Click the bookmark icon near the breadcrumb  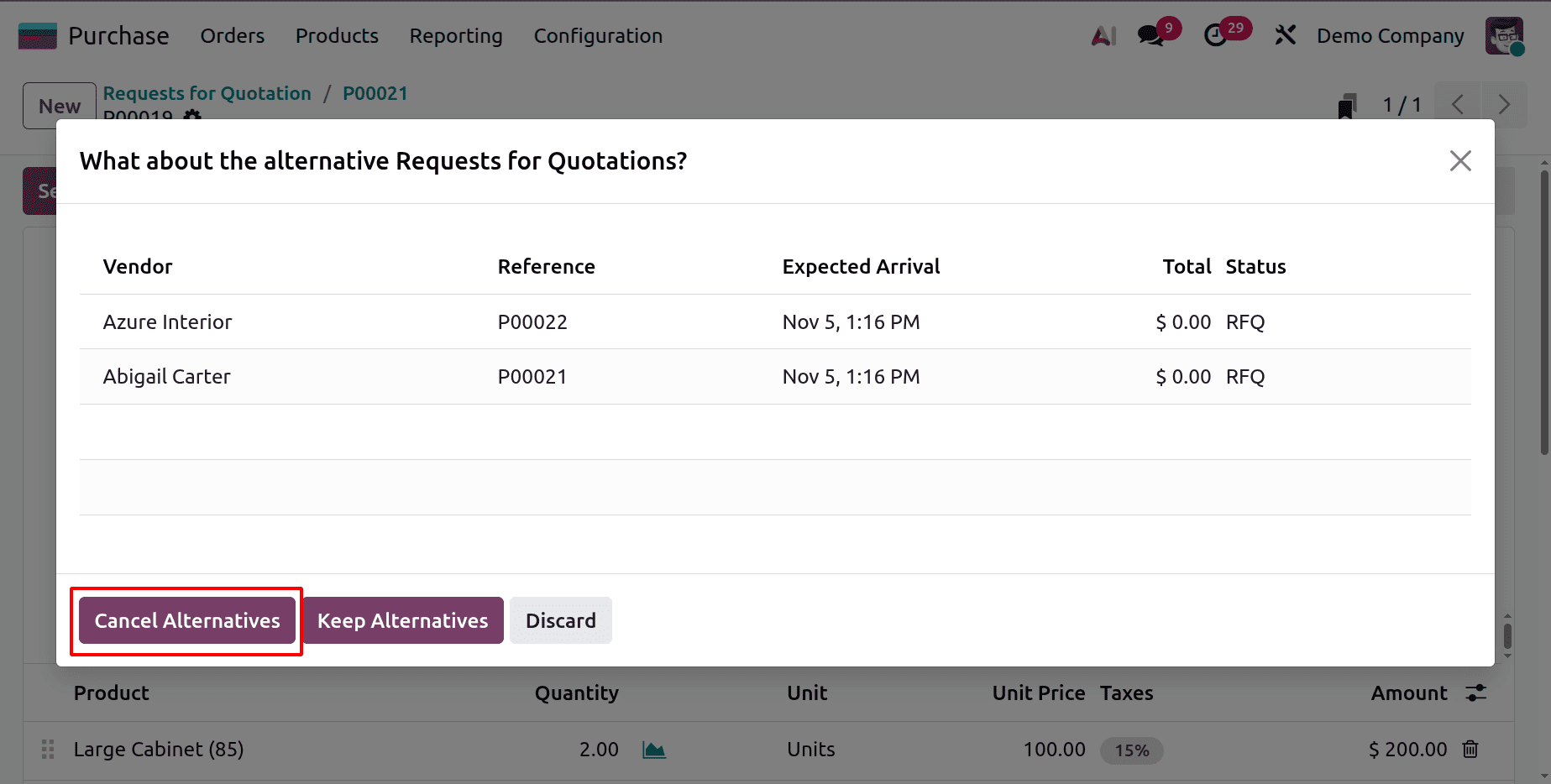click(1347, 104)
